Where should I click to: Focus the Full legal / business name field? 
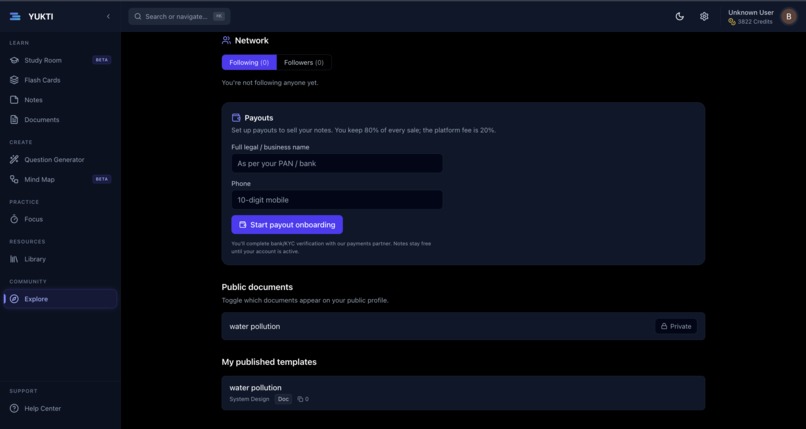[x=337, y=163]
